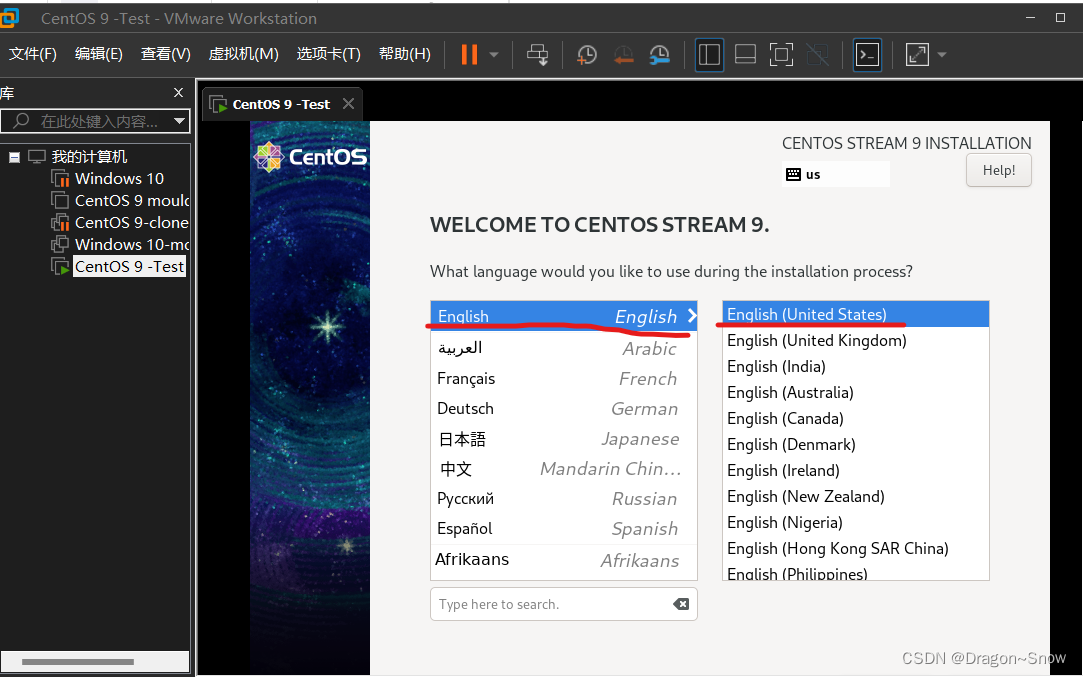This screenshot has height=677, width=1083.
Task: Select 我的计算机 in the library
Action: pyautogui.click(x=89, y=157)
